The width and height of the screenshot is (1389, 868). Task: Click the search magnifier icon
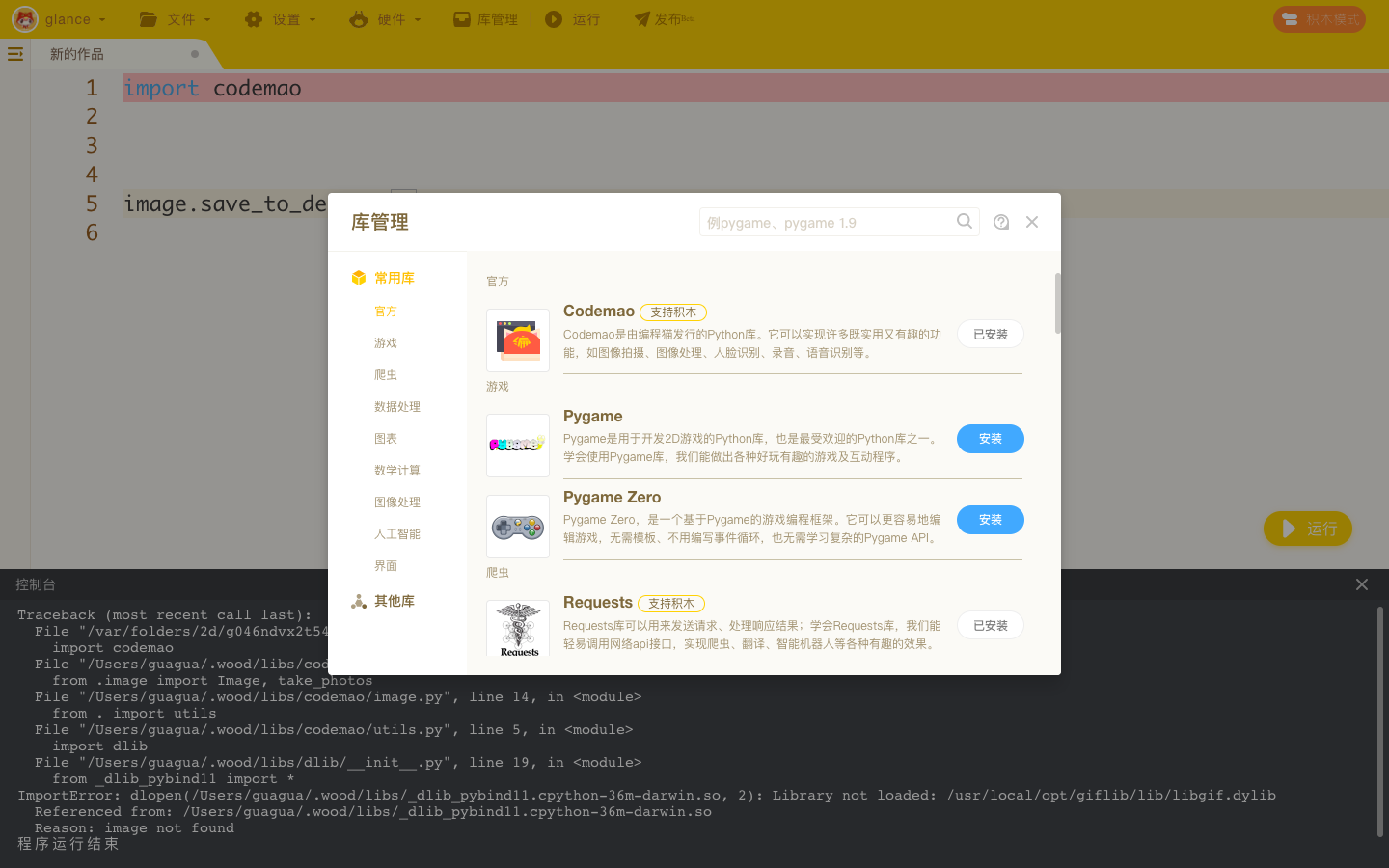pos(965,222)
